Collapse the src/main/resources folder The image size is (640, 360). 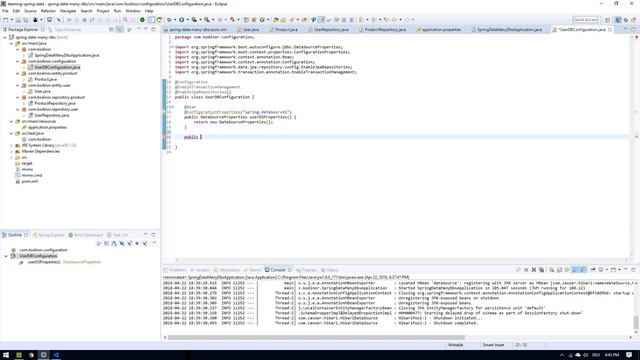11,121
